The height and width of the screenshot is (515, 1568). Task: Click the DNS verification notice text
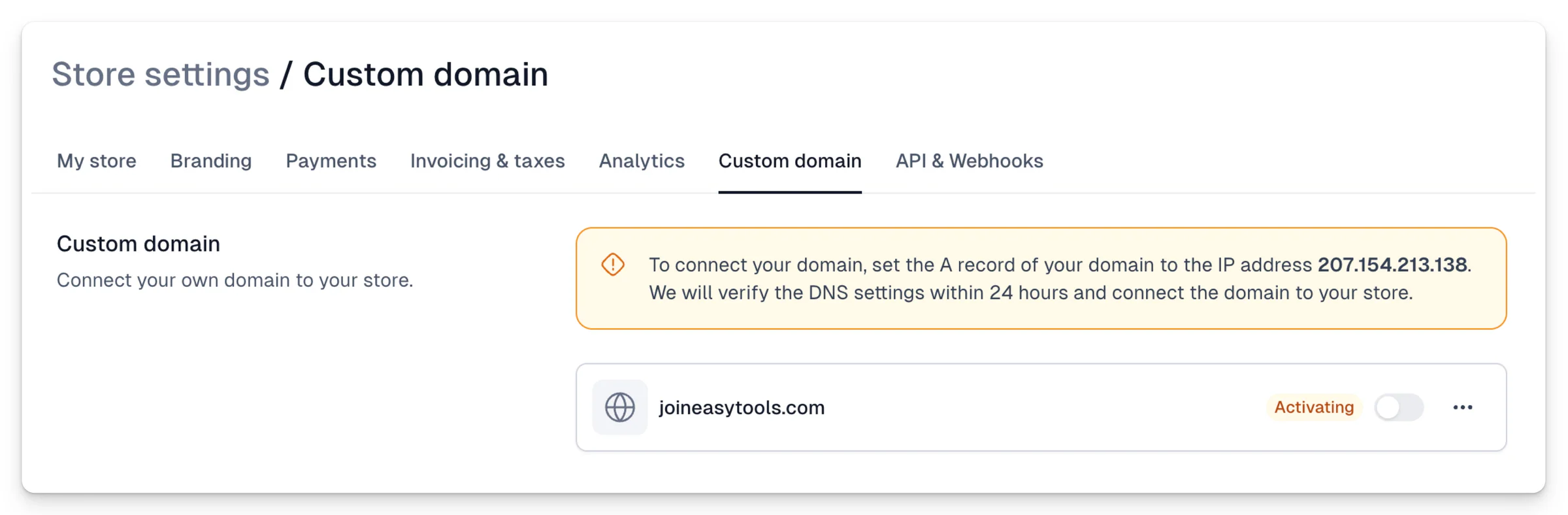[1031, 292]
